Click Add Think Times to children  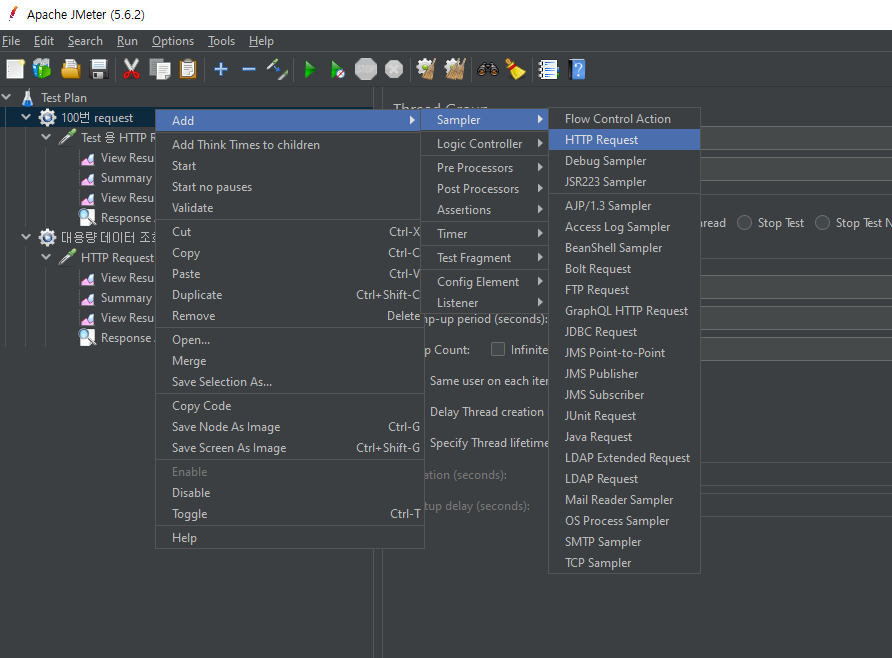coord(290,144)
